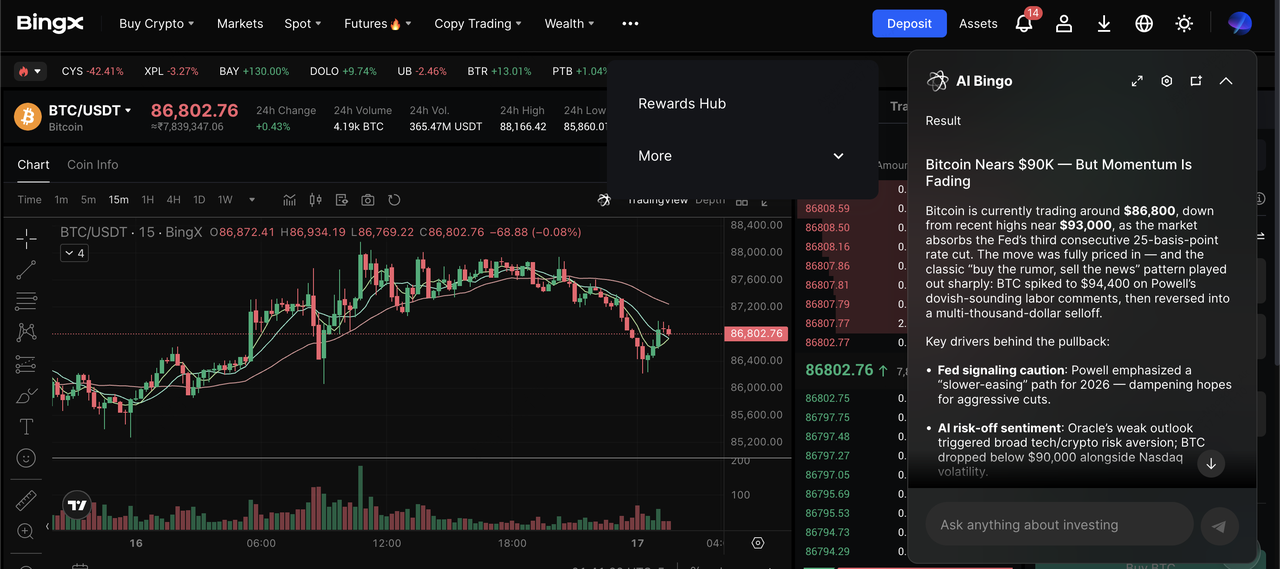Open Rewards Hub from the menu
The width and height of the screenshot is (1280, 569).
point(682,104)
